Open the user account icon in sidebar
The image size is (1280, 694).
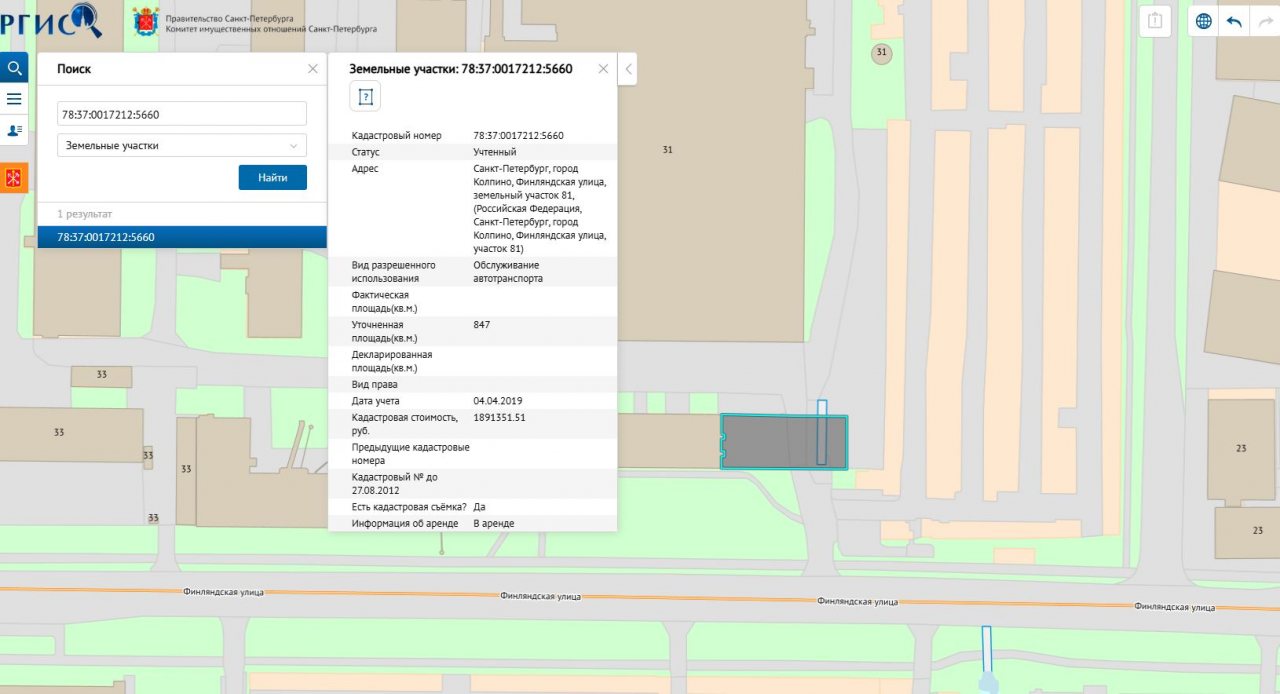[14, 130]
